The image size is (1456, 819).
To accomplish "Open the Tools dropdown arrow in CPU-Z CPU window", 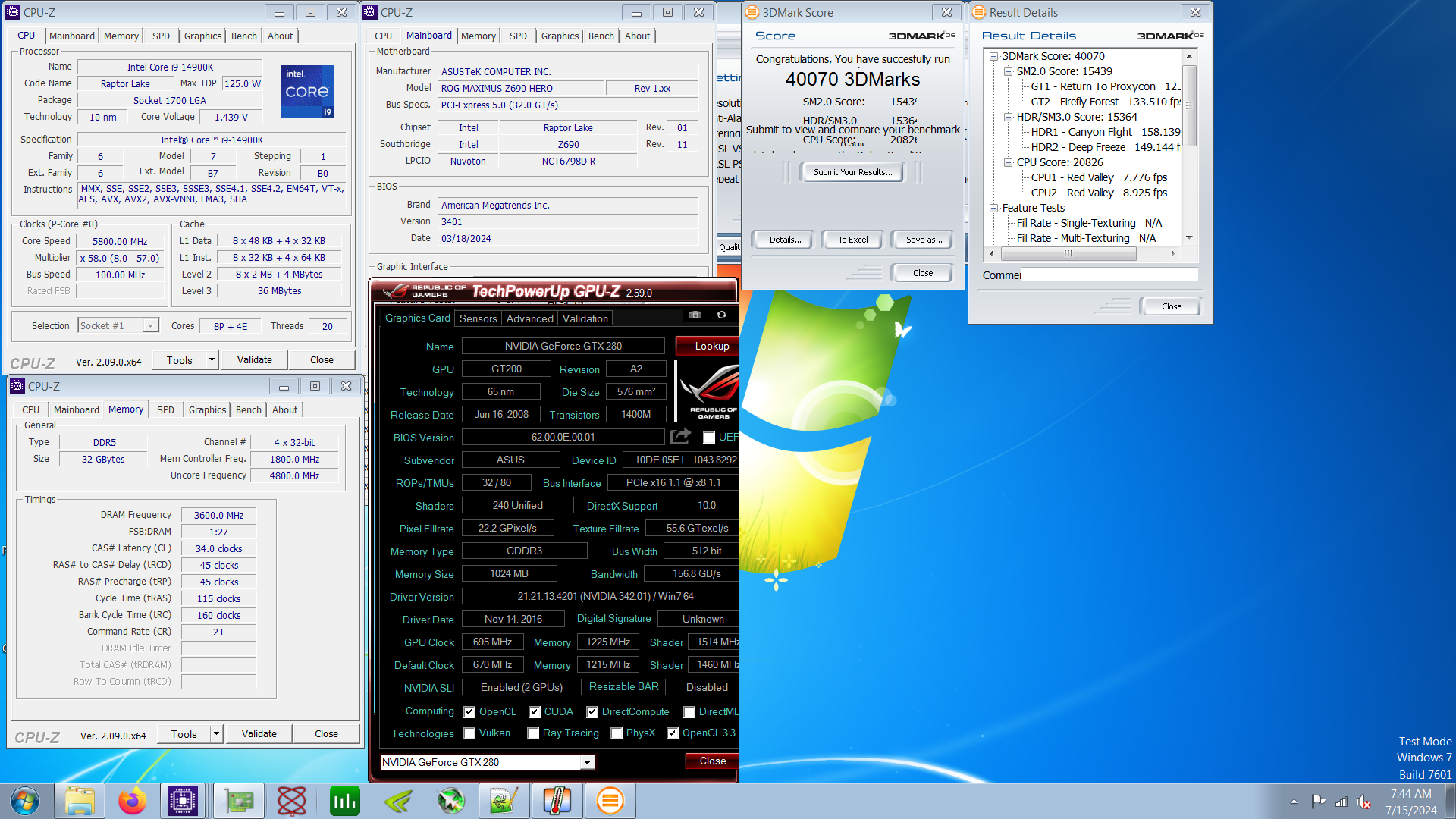I will click(212, 360).
